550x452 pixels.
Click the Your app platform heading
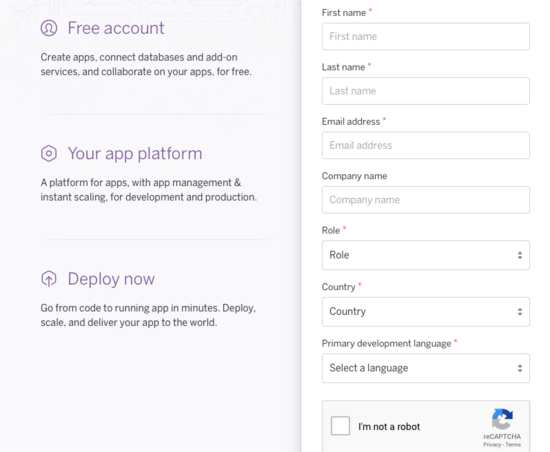click(x=135, y=154)
